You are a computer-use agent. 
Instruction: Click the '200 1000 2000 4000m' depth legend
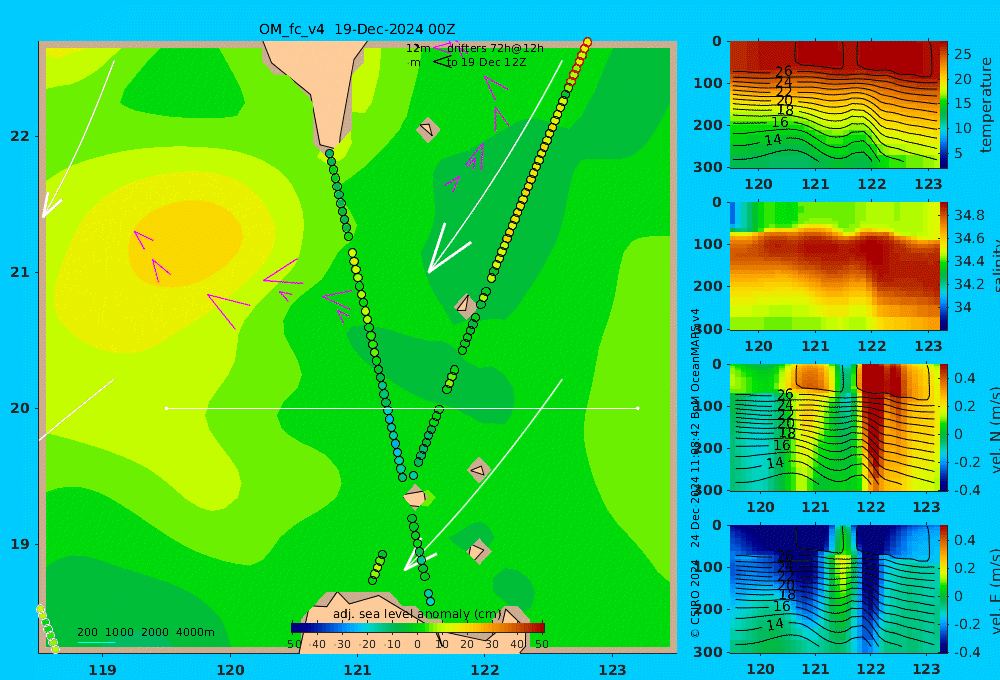click(x=145, y=632)
